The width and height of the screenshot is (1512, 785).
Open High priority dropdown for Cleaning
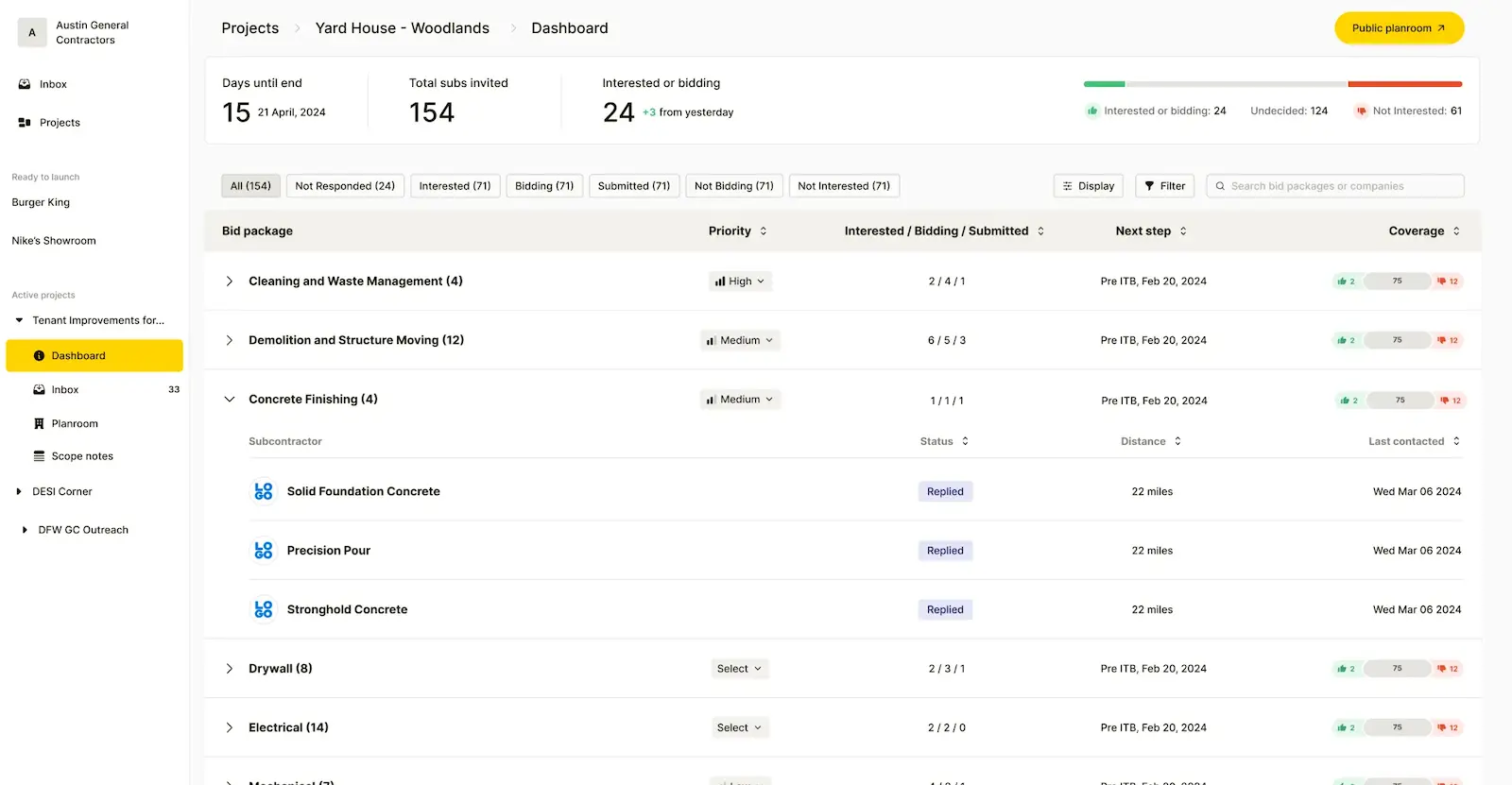click(740, 282)
